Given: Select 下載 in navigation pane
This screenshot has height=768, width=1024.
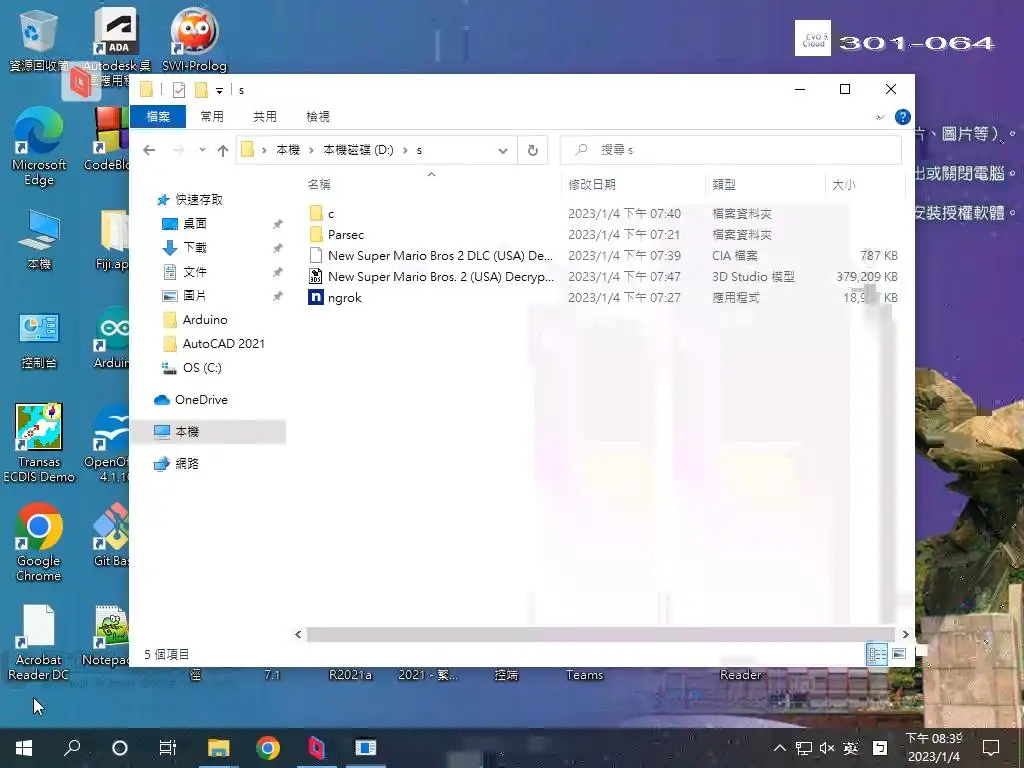Looking at the screenshot, I should tap(195, 248).
